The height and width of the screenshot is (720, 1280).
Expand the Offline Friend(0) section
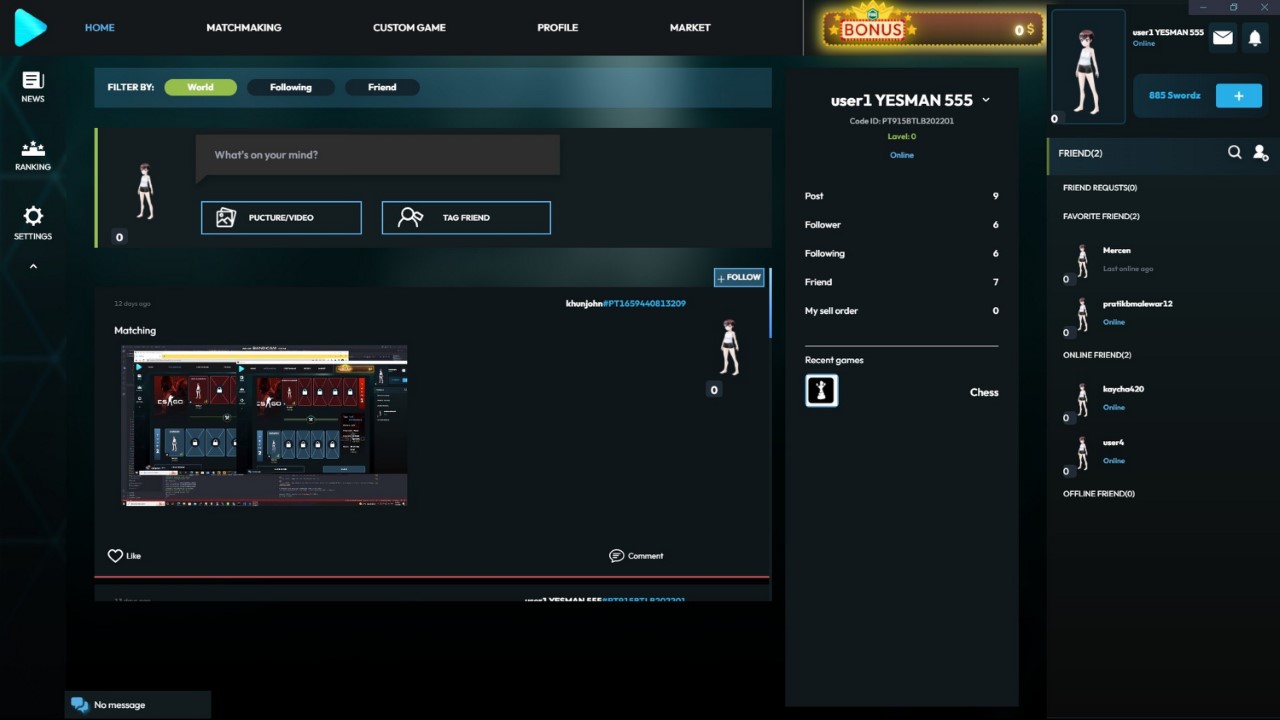pos(1099,494)
